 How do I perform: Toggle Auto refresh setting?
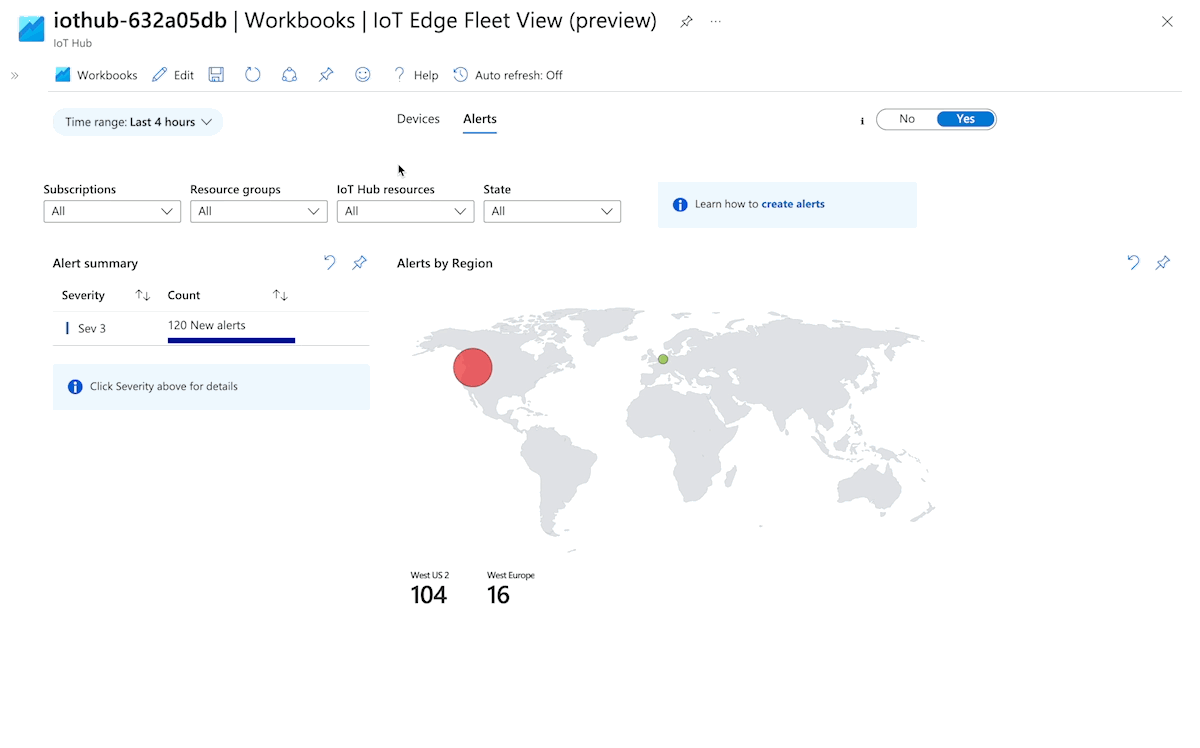tap(508, 75)
